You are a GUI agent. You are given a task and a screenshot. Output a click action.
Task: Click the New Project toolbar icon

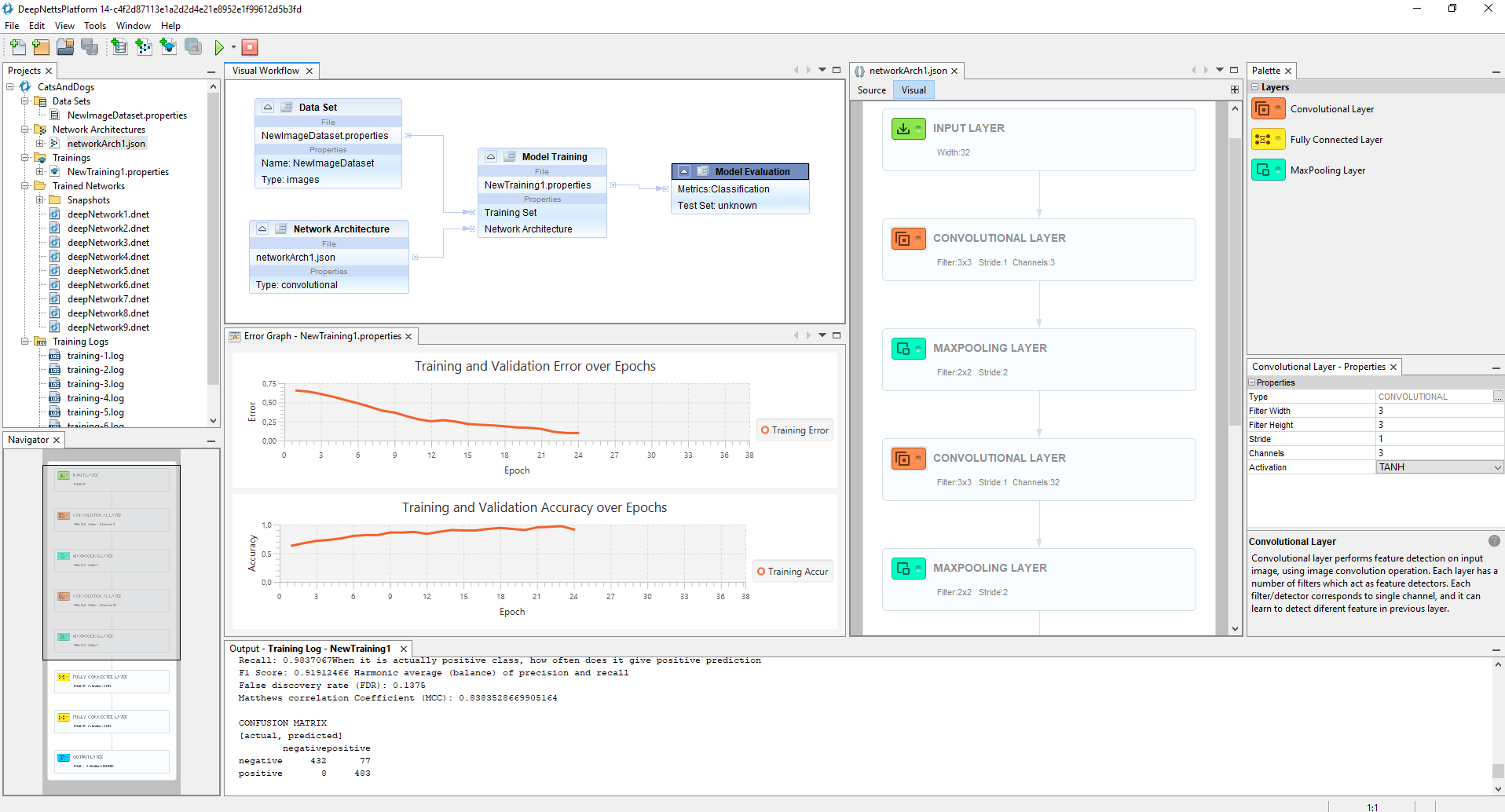41,47
